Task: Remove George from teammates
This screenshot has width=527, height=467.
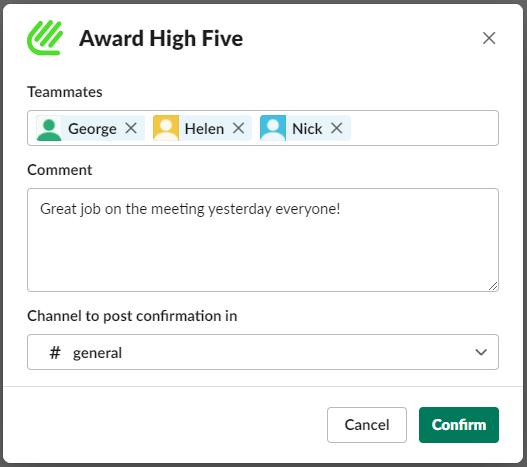Action: pyautogui.click(x=131, y=128)
